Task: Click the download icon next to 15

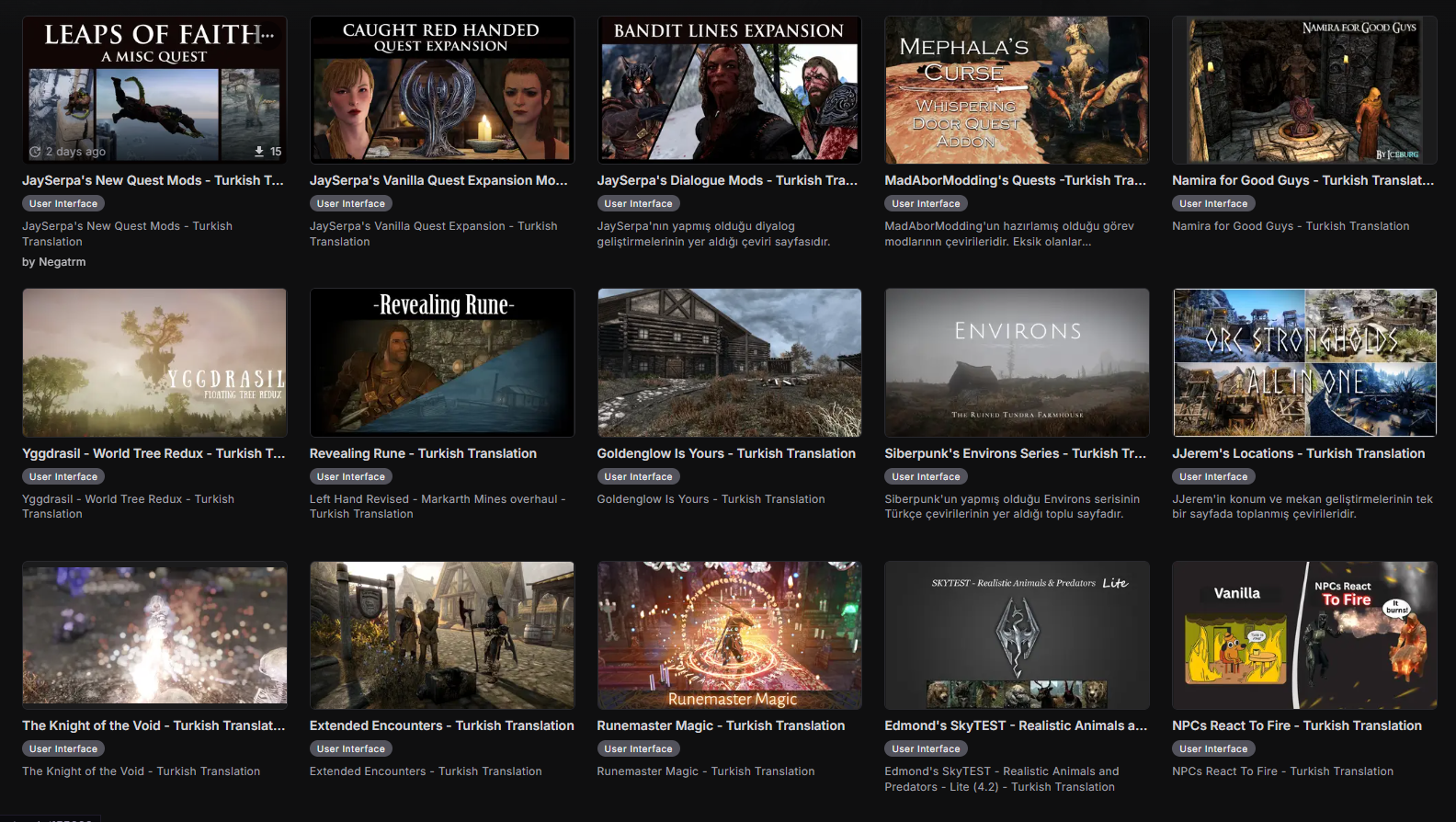Action: [259, 152]
